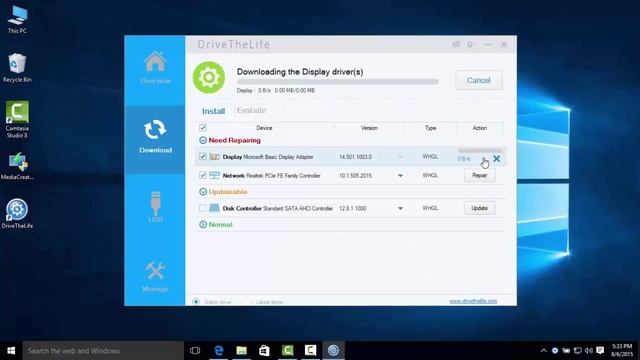Switch to the Install tab
The image size is (640, 360).
click(x=213, y=111)
